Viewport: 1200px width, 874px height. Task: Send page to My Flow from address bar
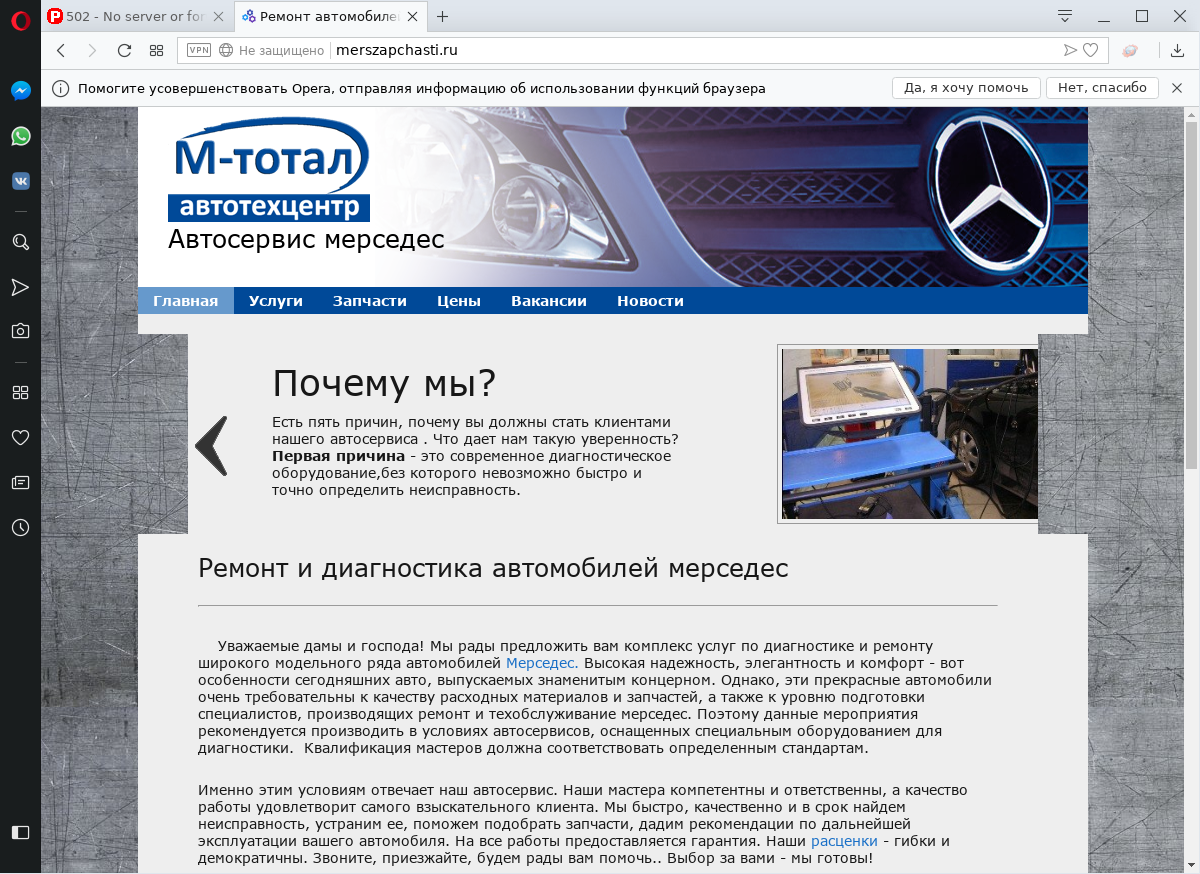point(1070,50)
